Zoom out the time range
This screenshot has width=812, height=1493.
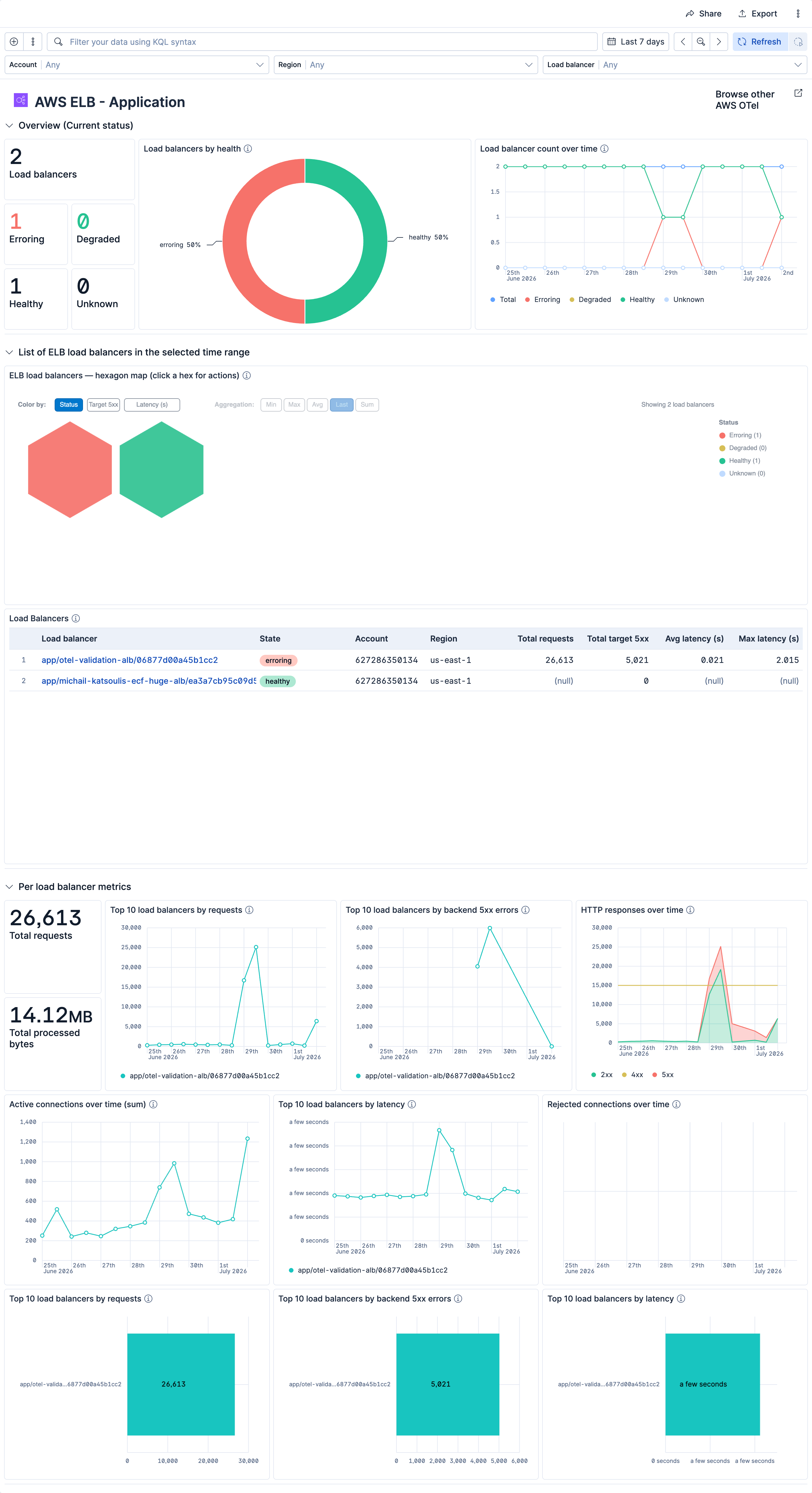click(x=701, y=42)
